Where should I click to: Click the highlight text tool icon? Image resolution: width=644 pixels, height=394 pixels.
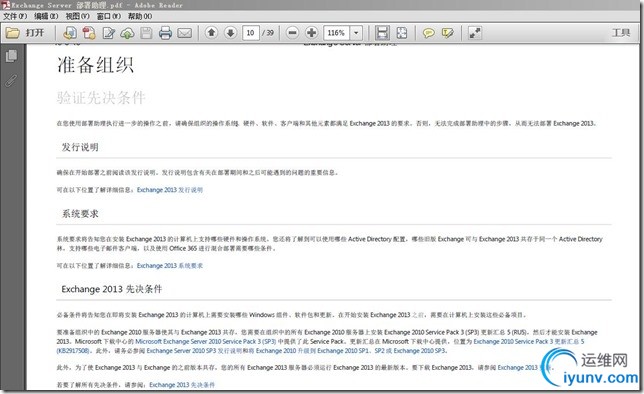click(448, 33)
